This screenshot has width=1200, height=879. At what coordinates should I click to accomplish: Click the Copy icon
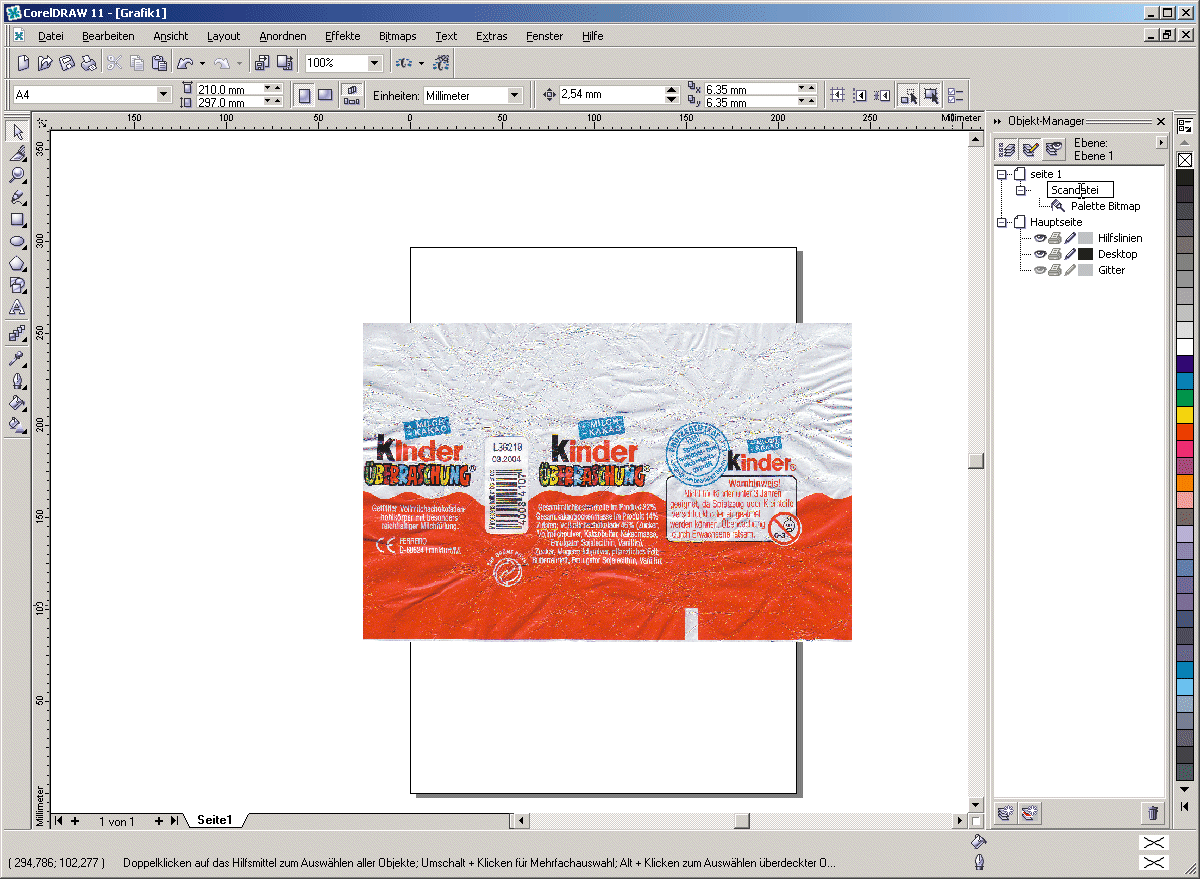tap(136, 63)
